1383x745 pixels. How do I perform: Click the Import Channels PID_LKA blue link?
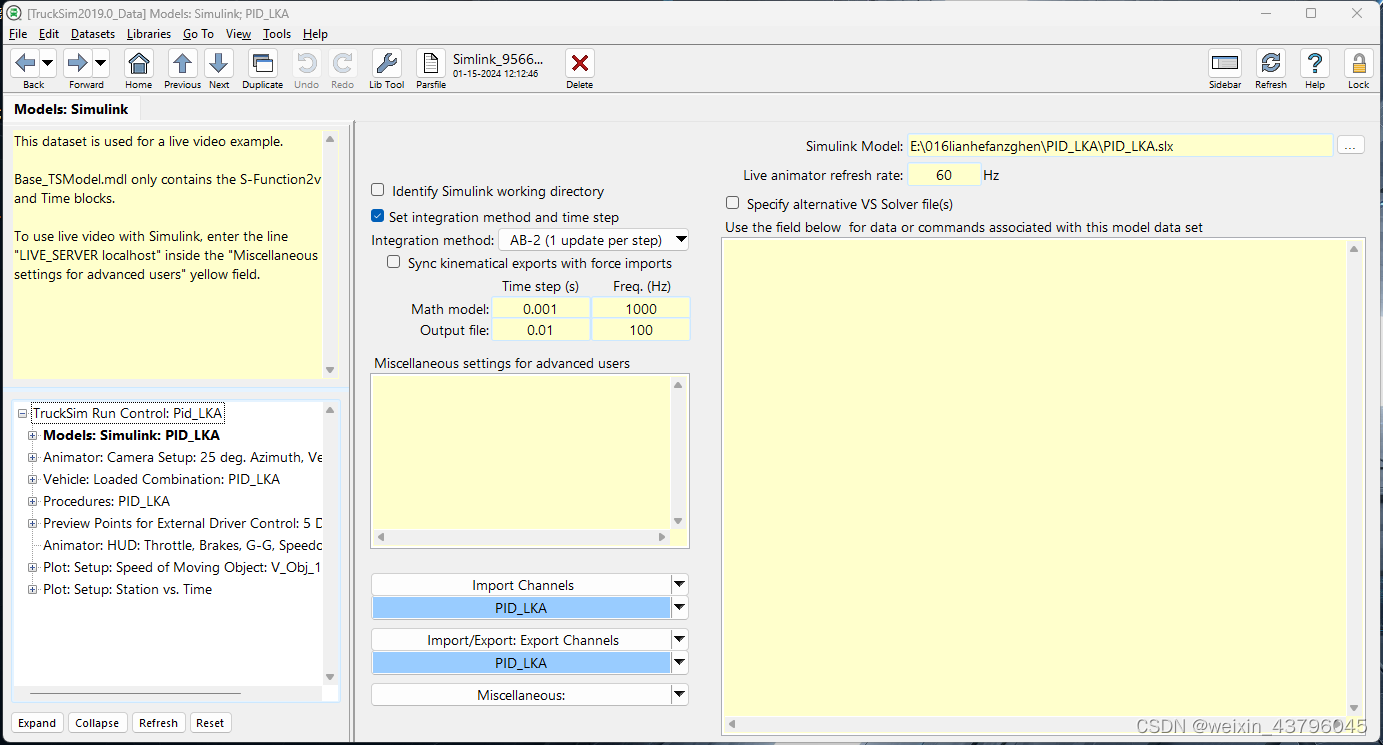[x=521, y=608]
